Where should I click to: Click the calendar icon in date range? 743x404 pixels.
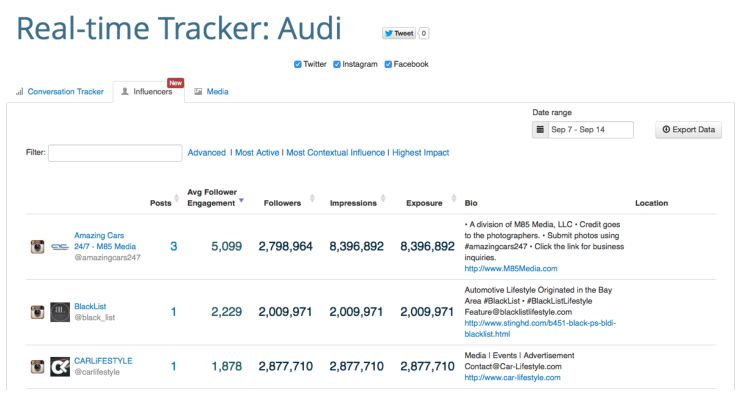[541, 130]
